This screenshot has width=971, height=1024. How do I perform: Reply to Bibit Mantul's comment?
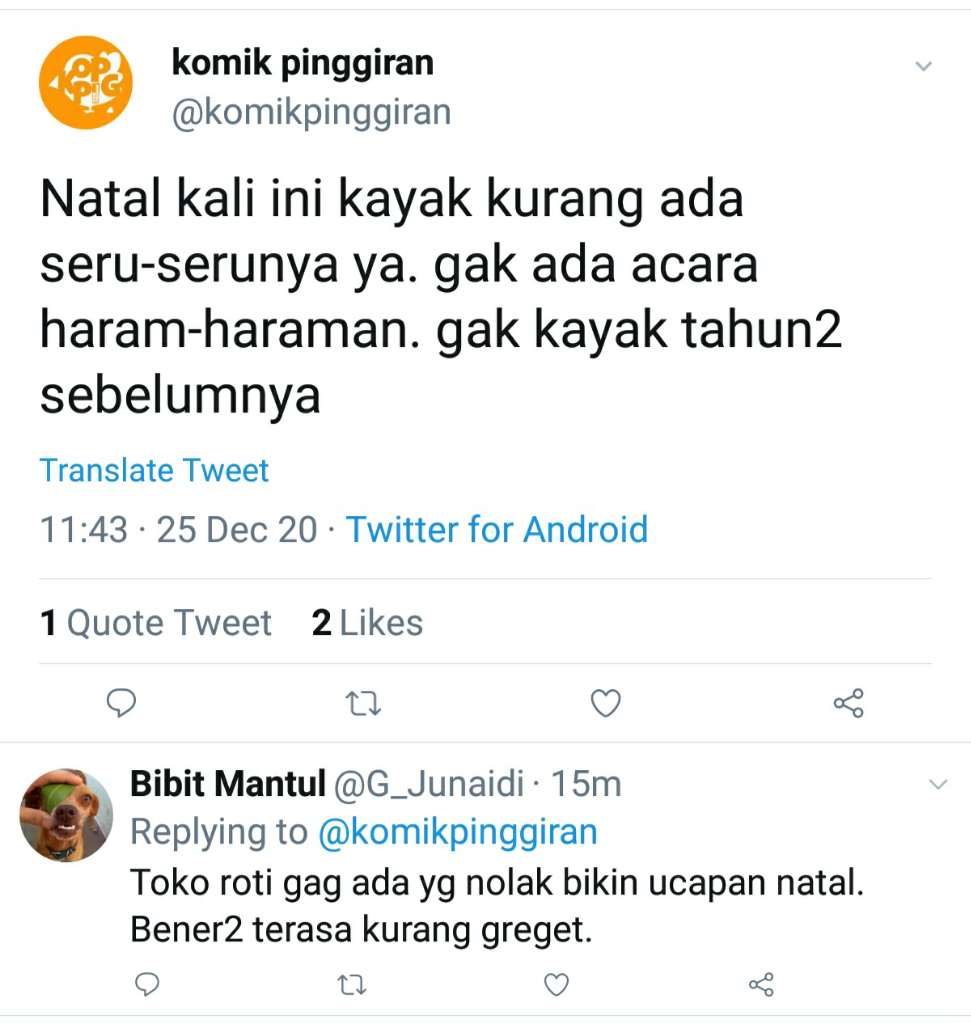(147, 985)
